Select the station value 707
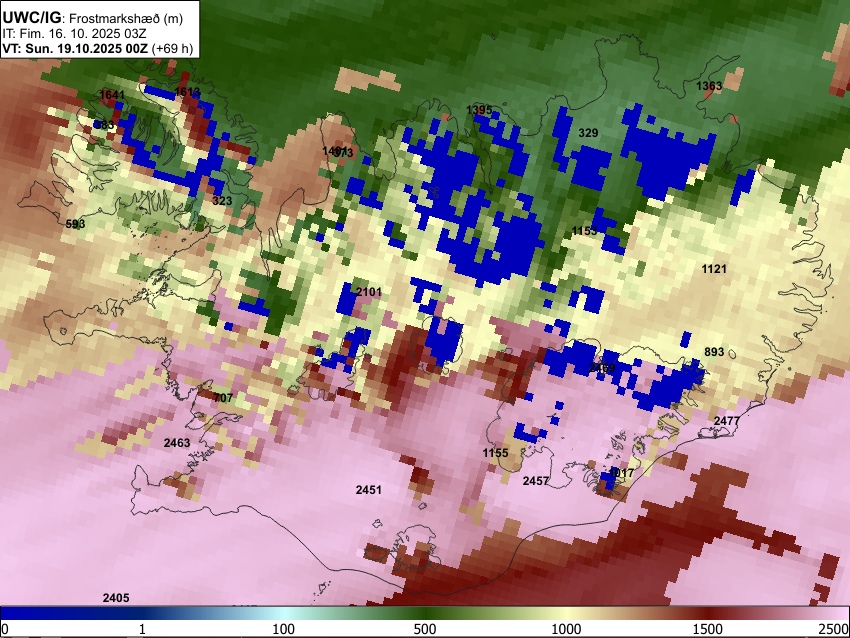 [223, 398]
